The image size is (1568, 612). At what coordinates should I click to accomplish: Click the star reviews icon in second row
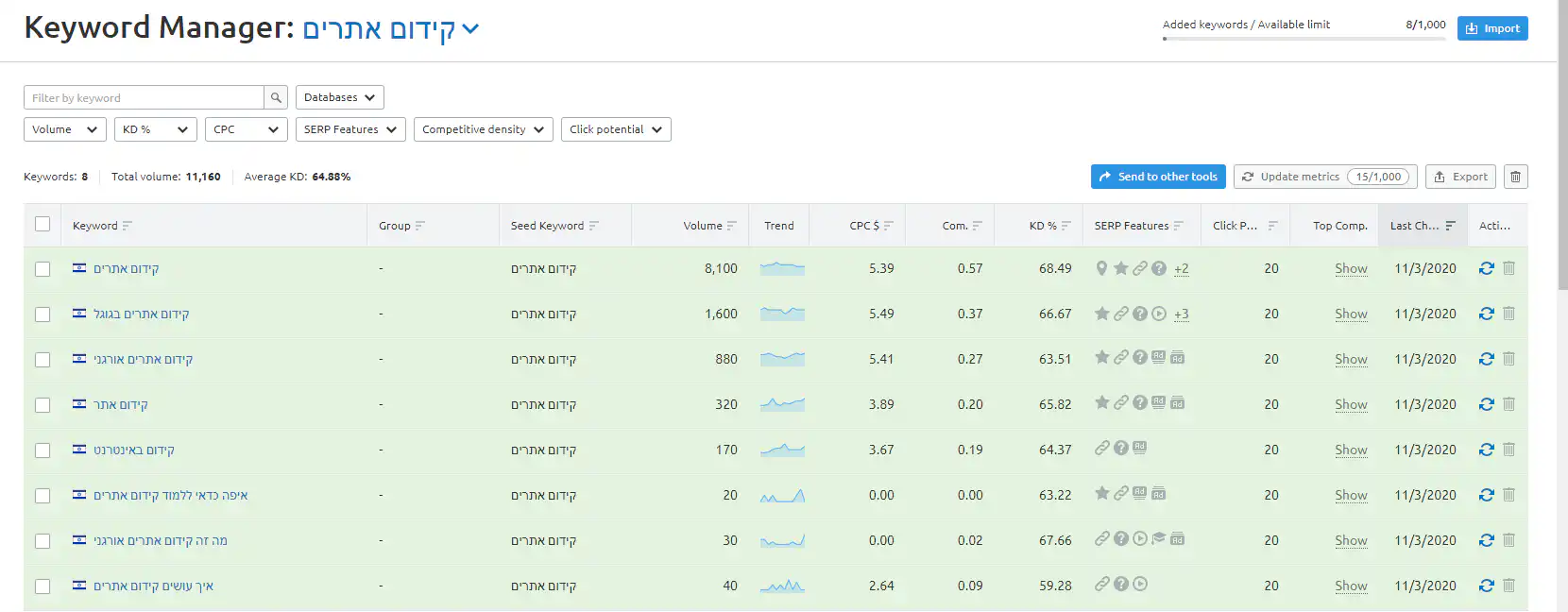click(1101, 314)
